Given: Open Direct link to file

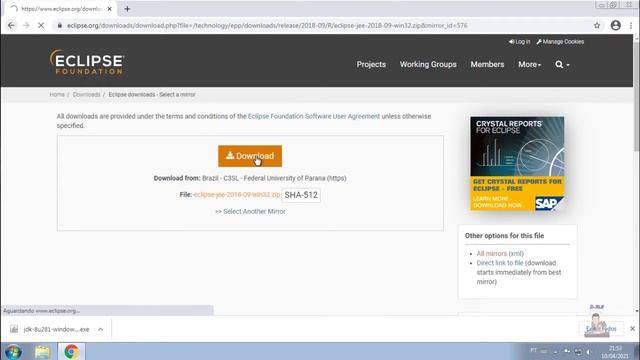Looking at the screenshot, I should pos(500,263).
